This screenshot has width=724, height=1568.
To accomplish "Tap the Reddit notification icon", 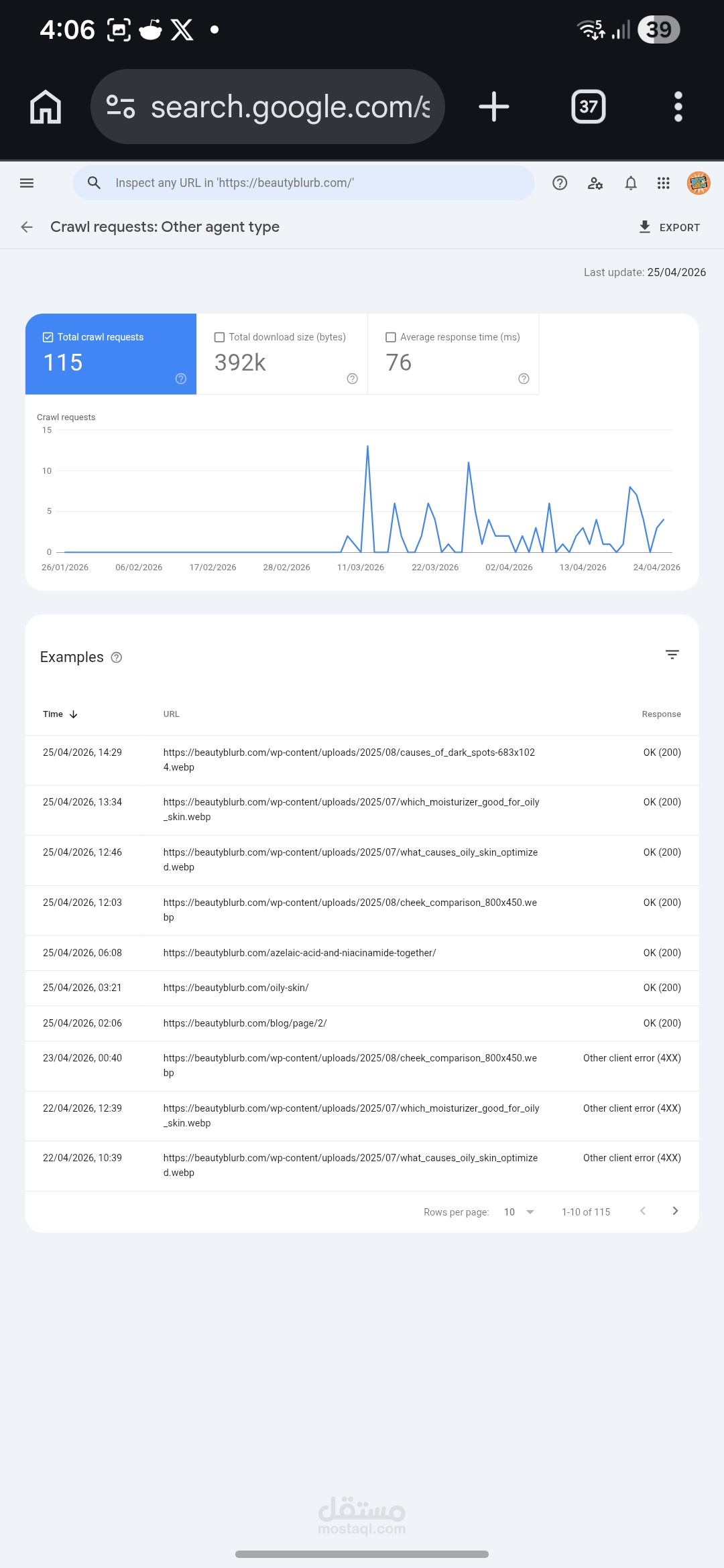I will [x=150, y=29].
